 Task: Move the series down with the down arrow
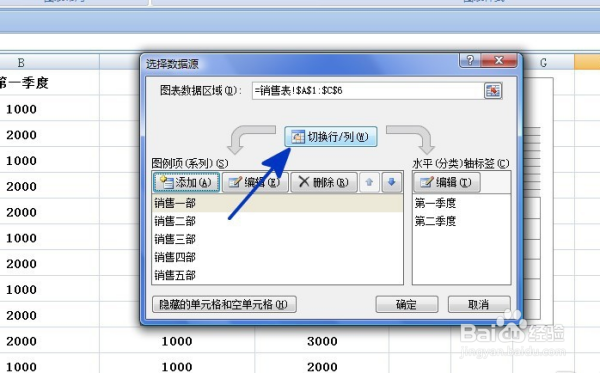391,182
